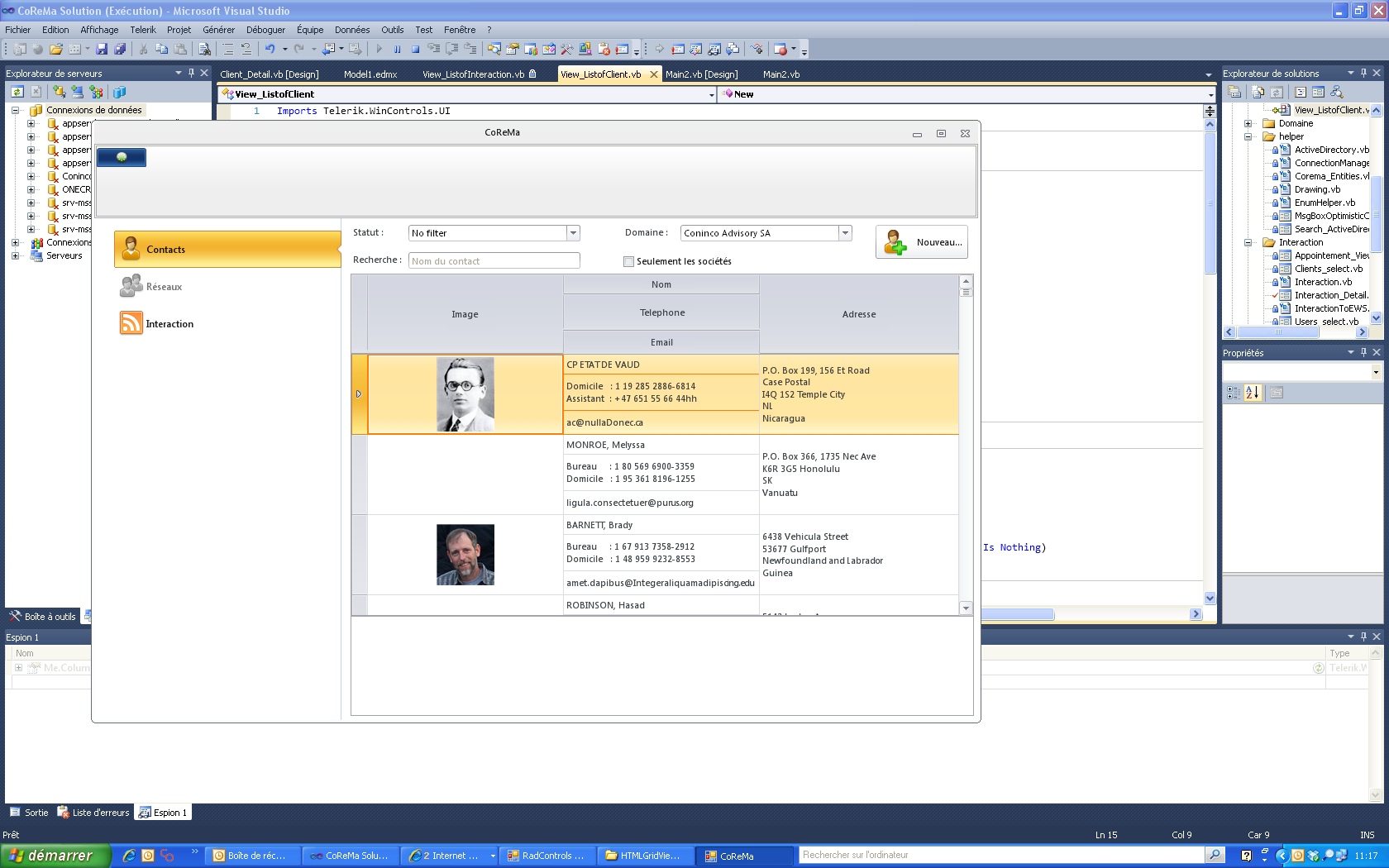
Task: Switch to the Client_Detail.vb [Design] tab
Action: (270, 74)
